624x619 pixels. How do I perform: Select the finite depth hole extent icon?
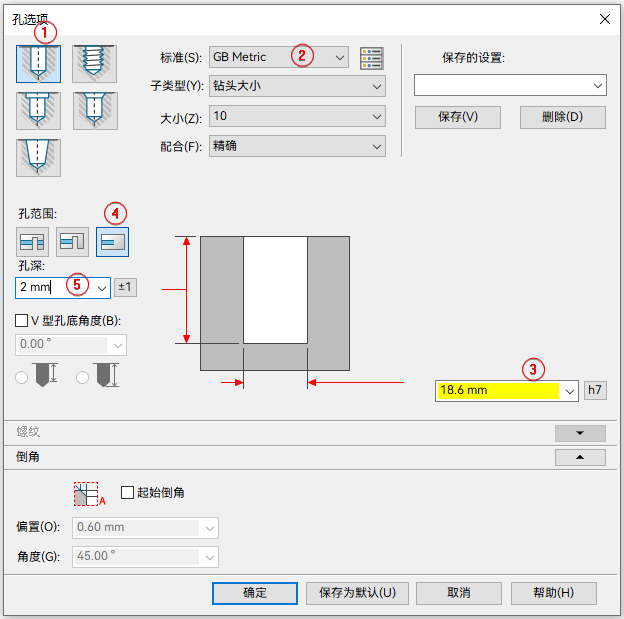pos(112,242)
